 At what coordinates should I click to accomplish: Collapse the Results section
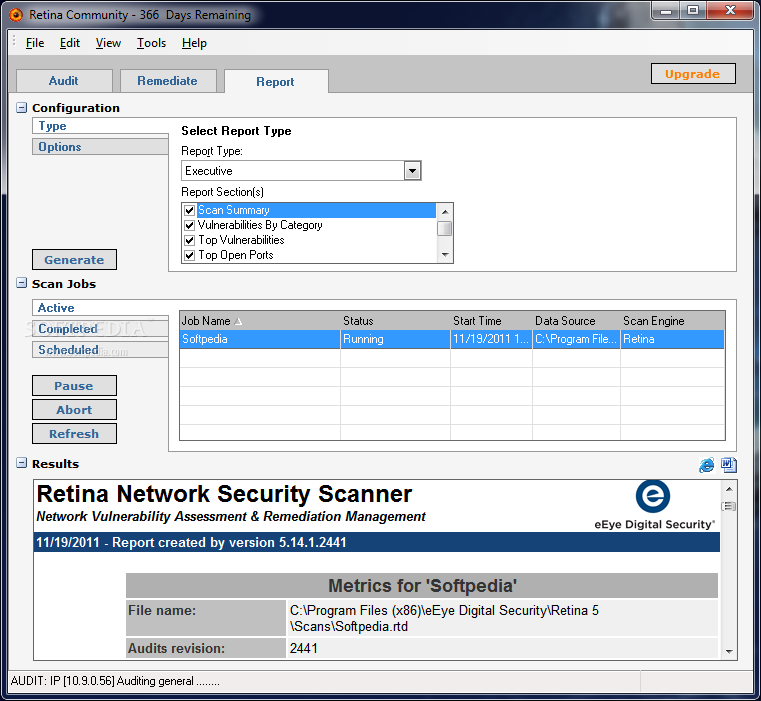(x=21, y=463)
